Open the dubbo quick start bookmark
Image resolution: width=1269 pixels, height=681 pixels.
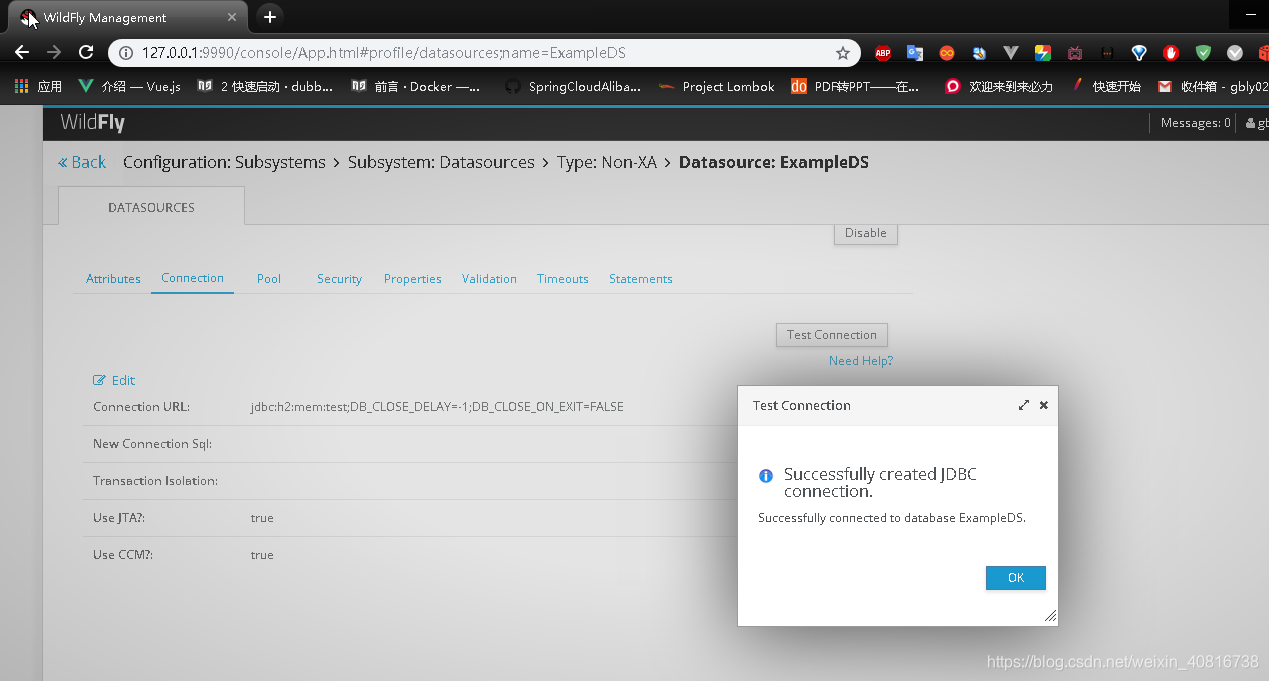(266, 87)
